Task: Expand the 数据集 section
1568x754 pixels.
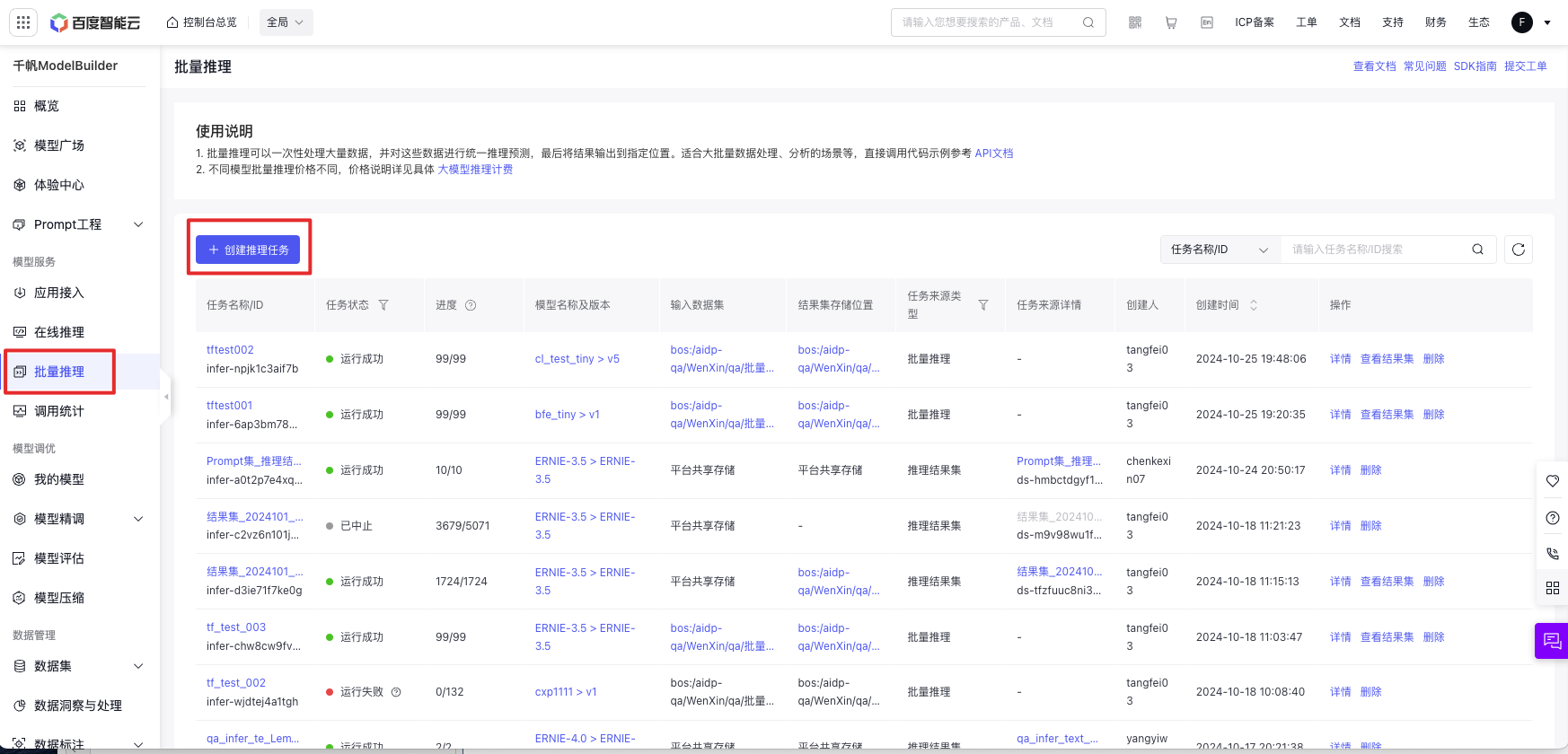Action: (x=138, y=666)
